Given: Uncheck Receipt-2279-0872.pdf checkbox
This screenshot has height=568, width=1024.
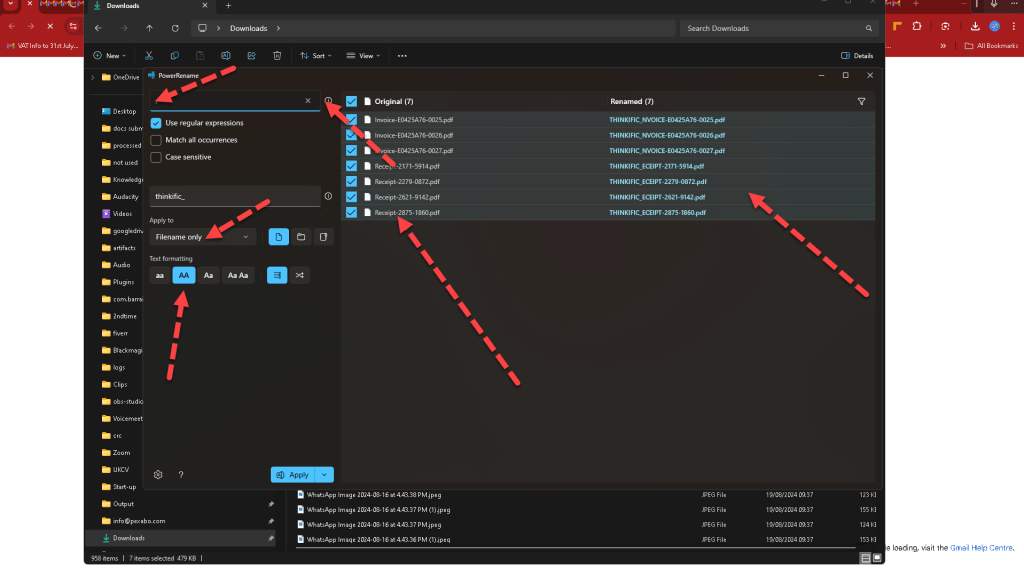Looking at the screenshot, I should [x=351, y=181].
